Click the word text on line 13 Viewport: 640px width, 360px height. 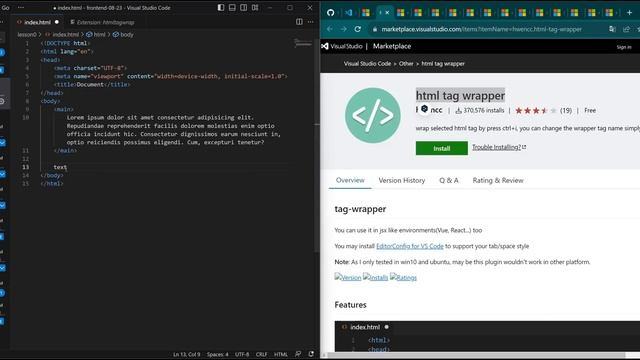pyautogui.click(x=60, y=167)
